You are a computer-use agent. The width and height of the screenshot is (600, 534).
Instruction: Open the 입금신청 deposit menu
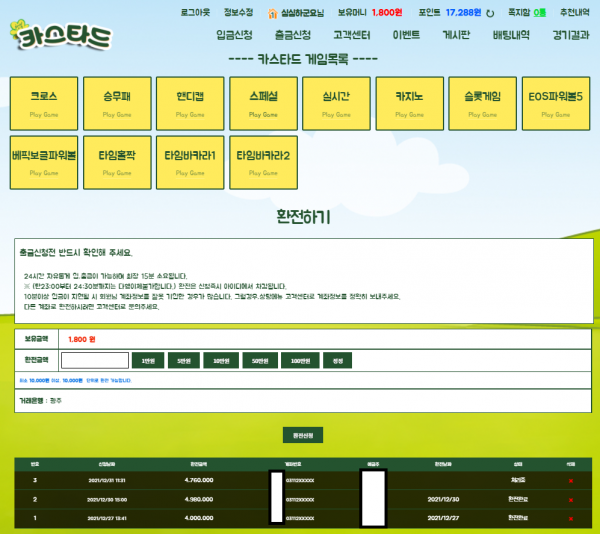click(234, 35)
